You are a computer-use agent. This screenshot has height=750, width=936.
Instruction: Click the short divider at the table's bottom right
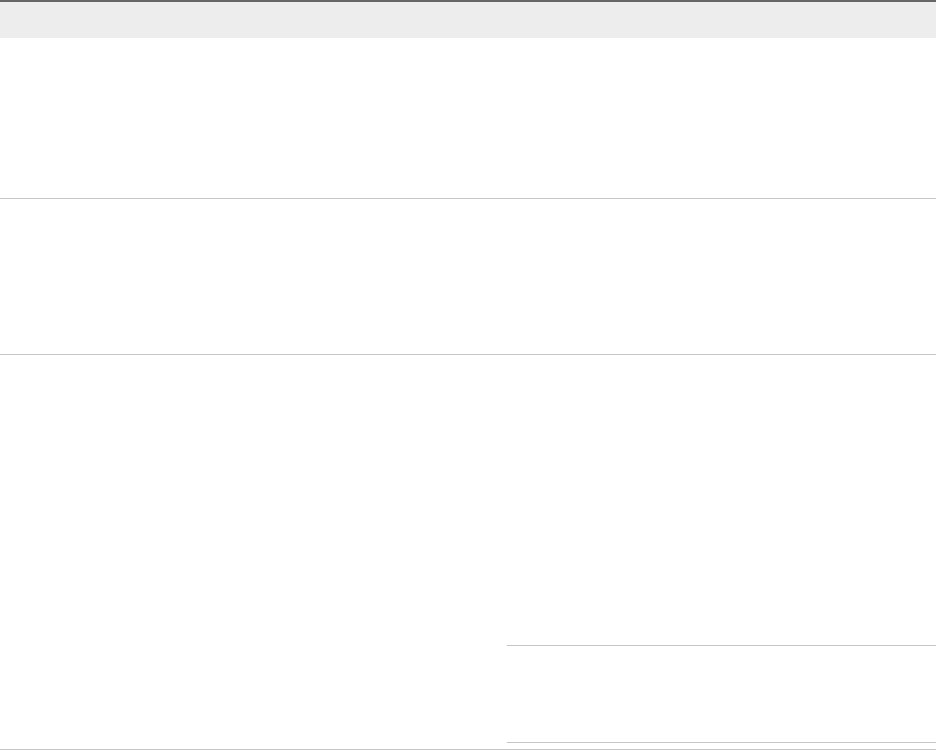pyautogui.click(x=720, y=742)
